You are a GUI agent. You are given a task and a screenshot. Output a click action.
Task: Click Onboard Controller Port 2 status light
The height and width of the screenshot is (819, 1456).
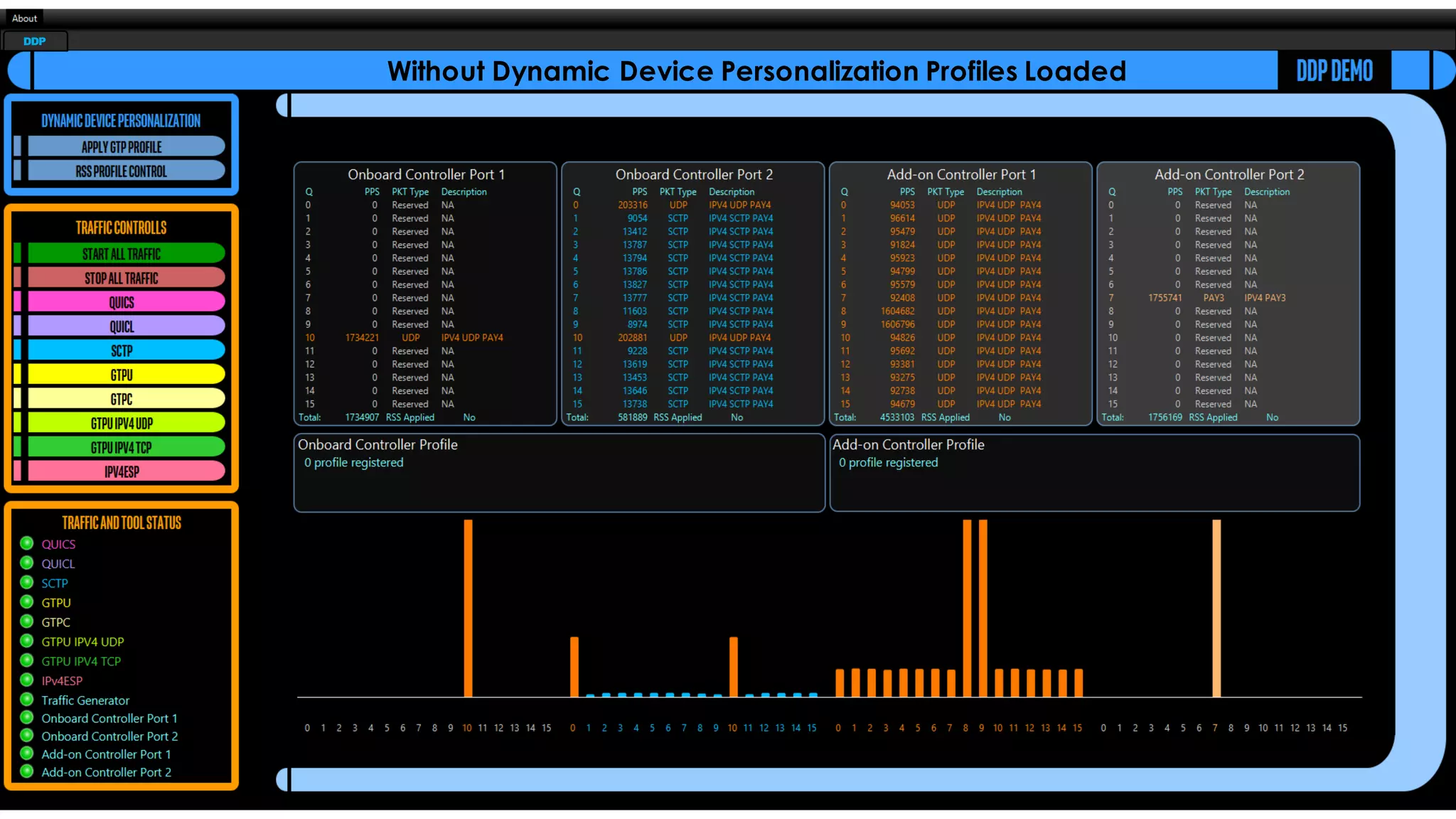pyautogui.click(x=27, y=735)
